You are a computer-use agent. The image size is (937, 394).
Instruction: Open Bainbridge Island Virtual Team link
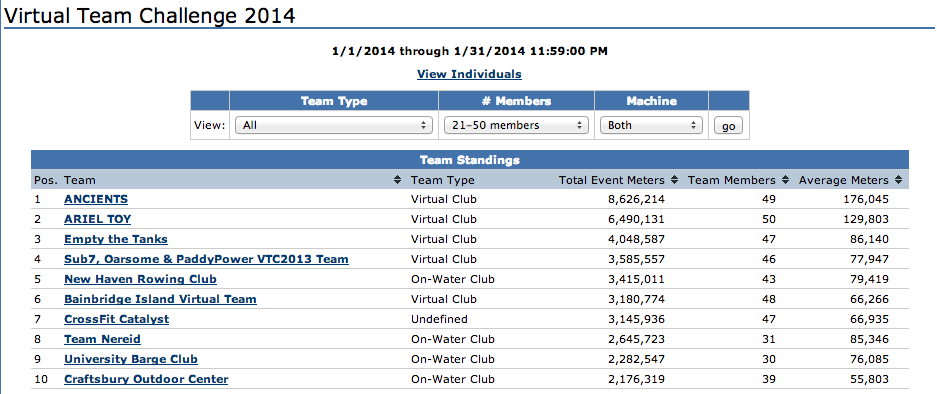pos(160,299)
